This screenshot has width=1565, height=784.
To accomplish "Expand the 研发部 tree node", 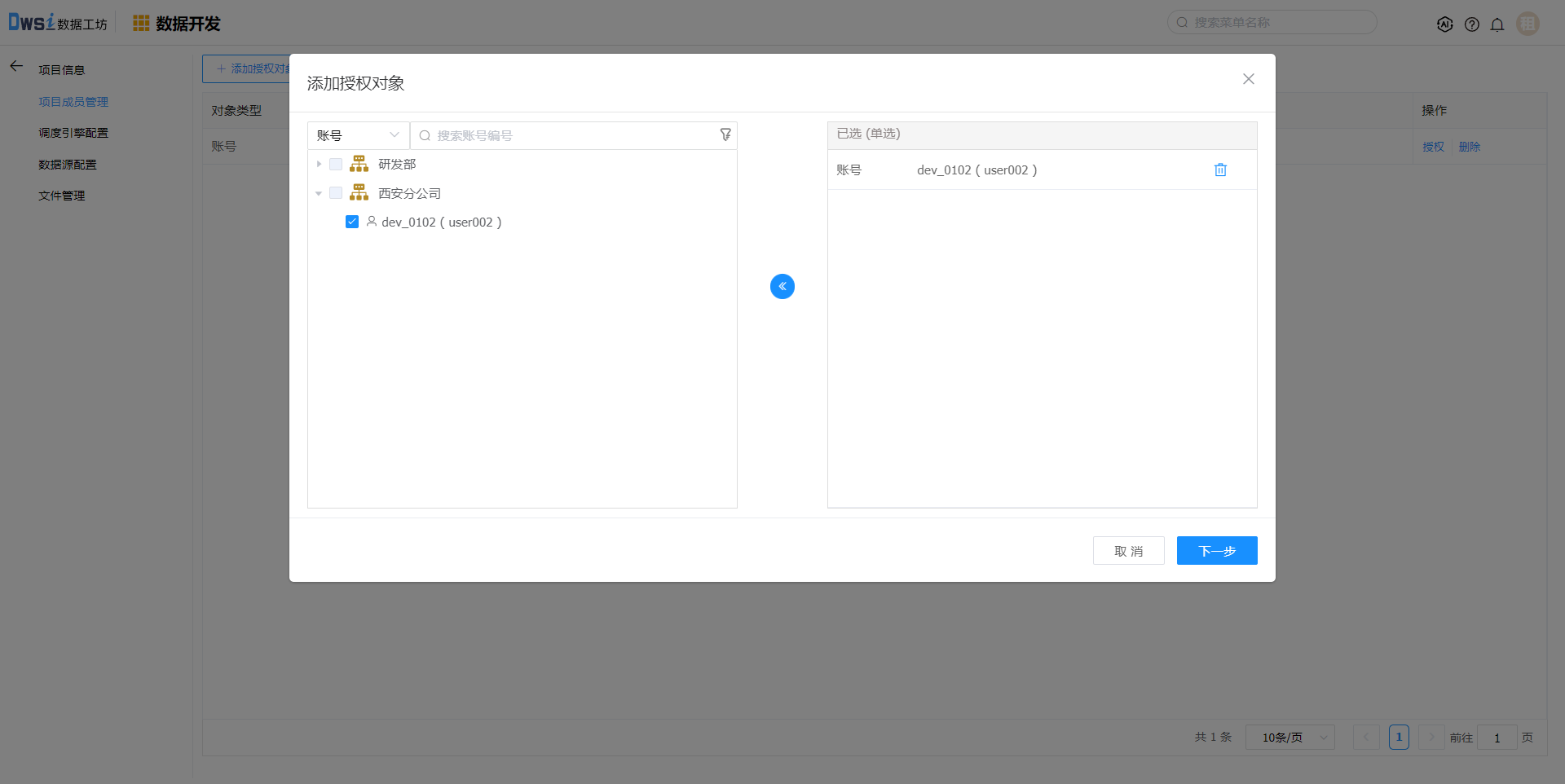I will coord(319,165).
